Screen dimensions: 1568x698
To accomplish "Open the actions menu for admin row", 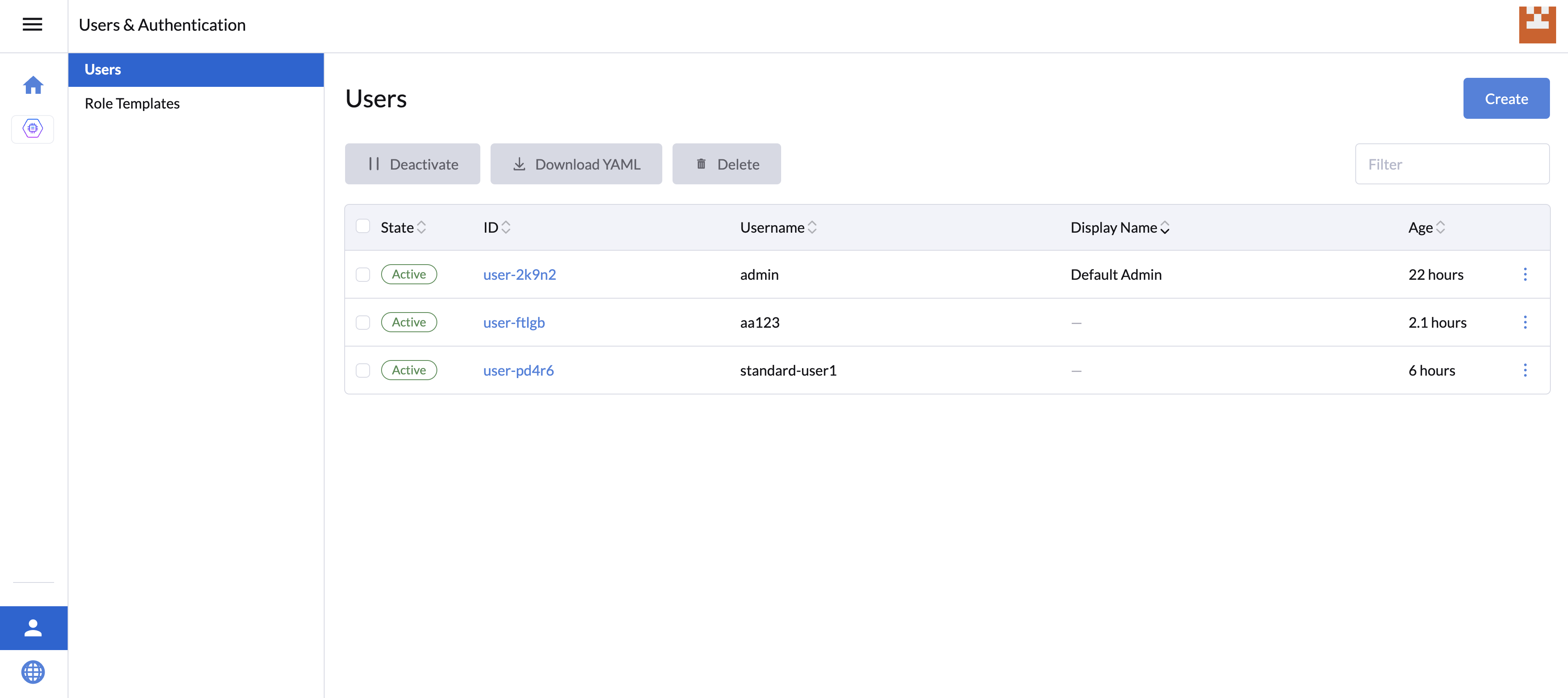I will pyautogui.click(x=1525, y=274).
